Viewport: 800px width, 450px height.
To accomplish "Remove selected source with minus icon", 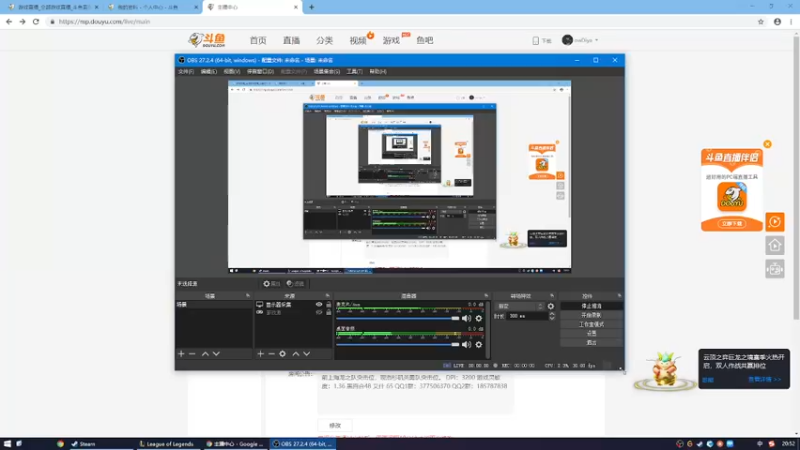I will click(x=271, y=354).
